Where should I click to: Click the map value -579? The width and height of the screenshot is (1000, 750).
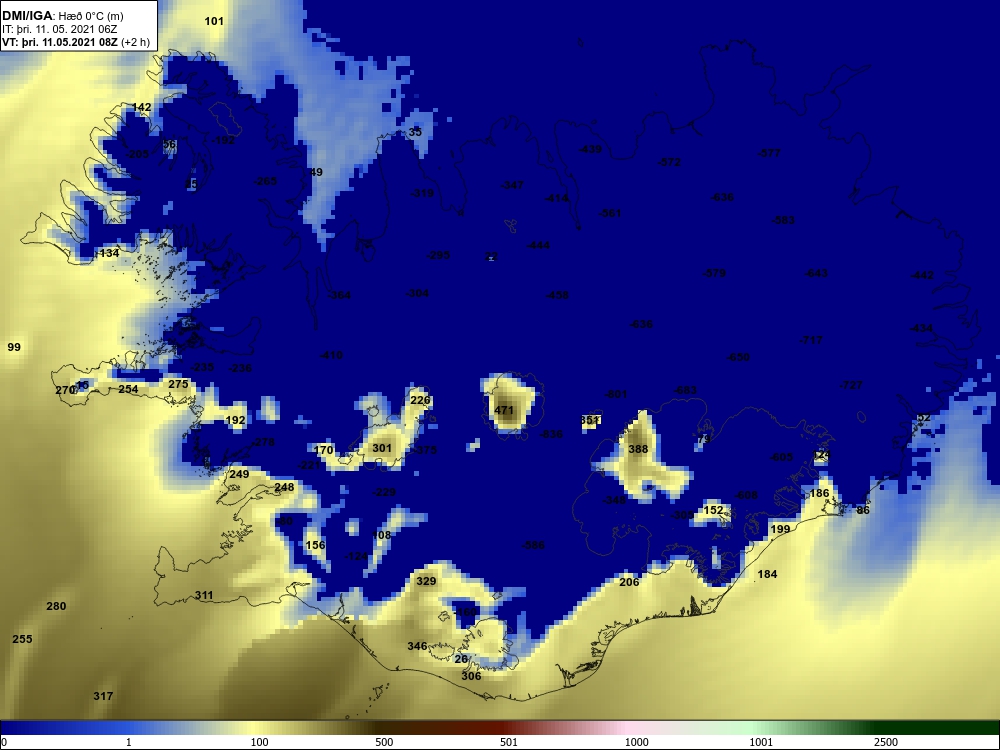tap(714, 273)
